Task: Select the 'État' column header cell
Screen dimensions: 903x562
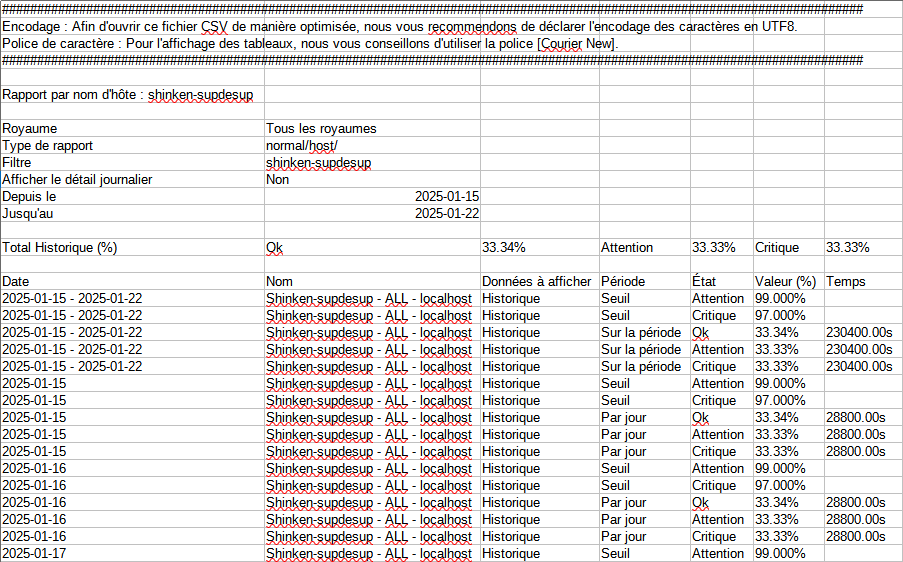Action: [704, 282]
